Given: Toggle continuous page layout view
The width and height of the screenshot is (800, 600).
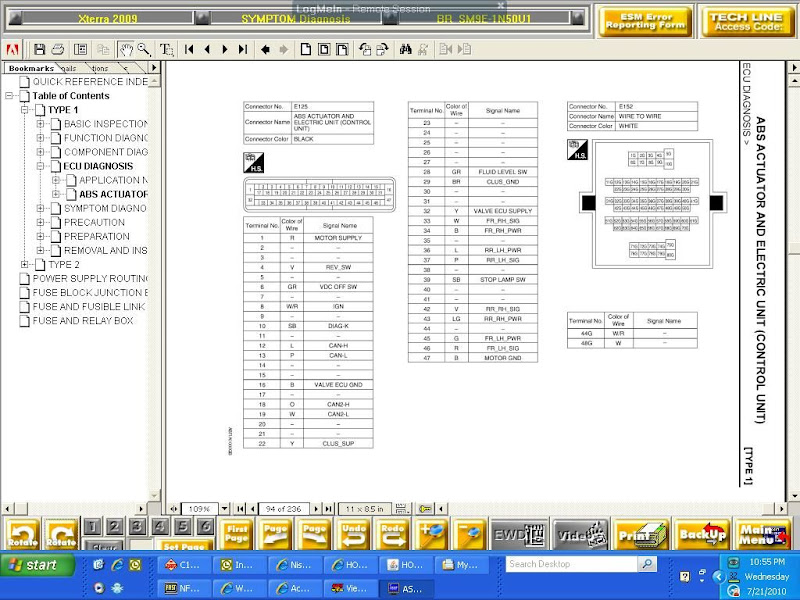Looking at the screenshot, I should (x=322, y=49).
